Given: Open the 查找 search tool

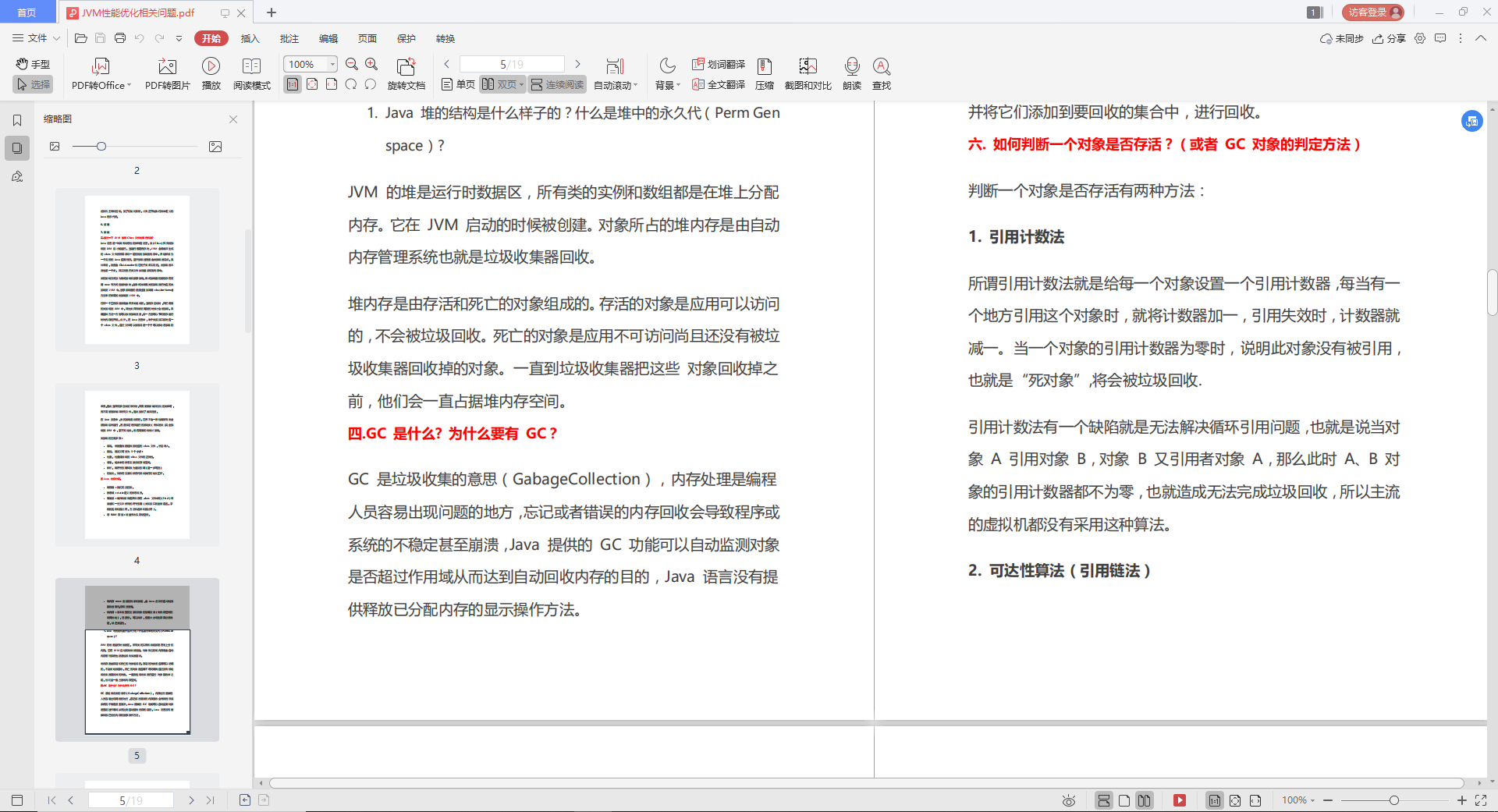Looking at the screenshot, I should (882, 74).
